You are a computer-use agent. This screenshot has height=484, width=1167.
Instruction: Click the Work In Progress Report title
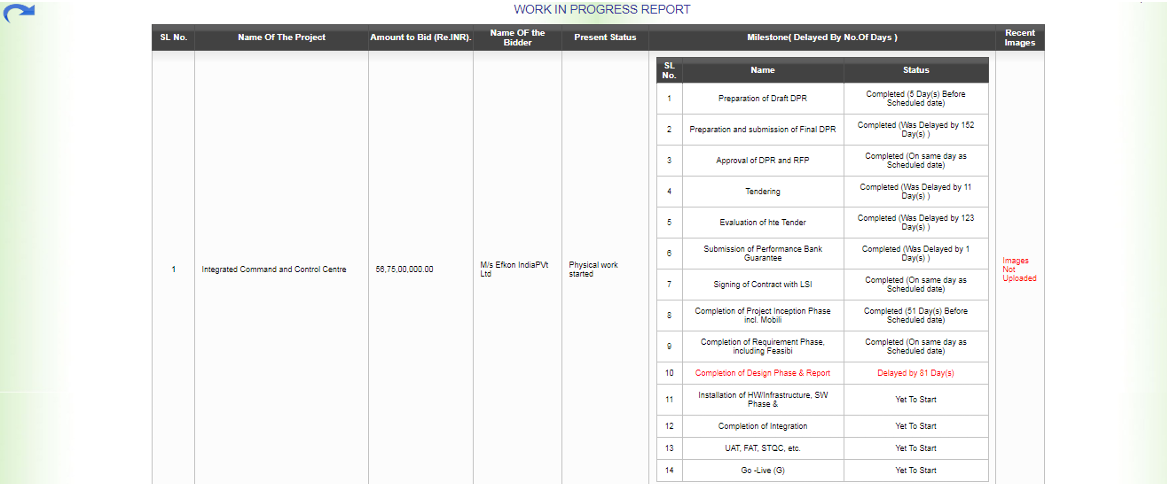click(x=602, y=9)
